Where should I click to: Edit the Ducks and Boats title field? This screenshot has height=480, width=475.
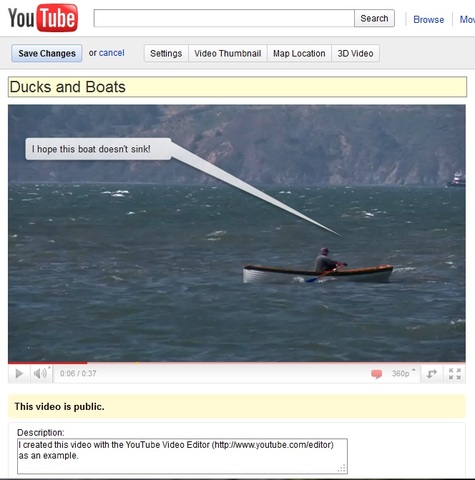point(237,87)
